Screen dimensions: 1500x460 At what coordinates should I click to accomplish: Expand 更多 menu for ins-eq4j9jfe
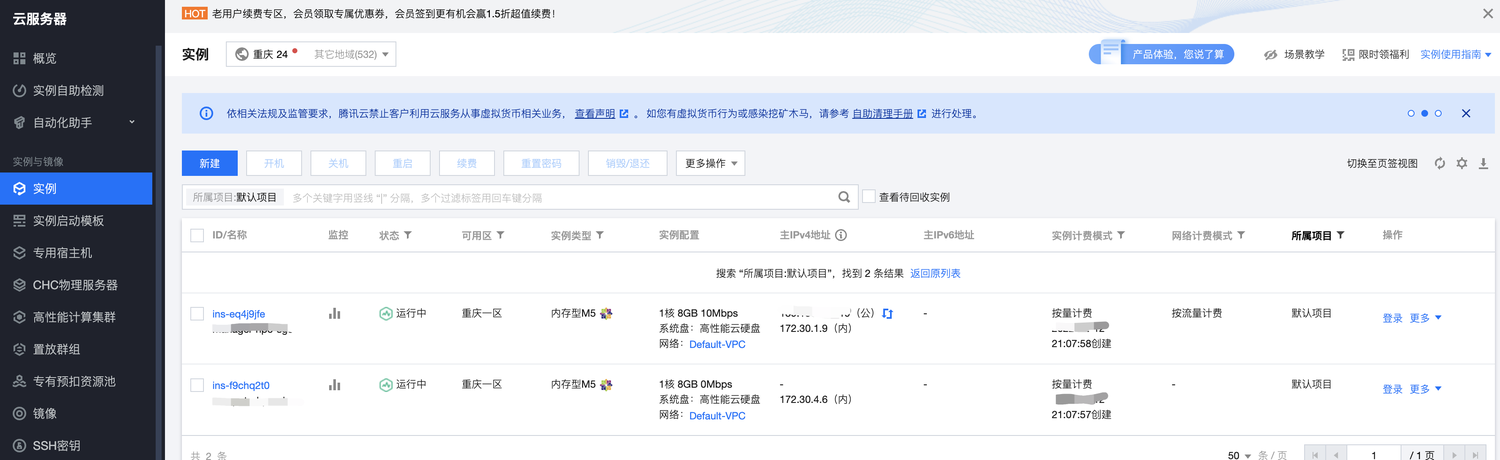[x=1426, y=318]
